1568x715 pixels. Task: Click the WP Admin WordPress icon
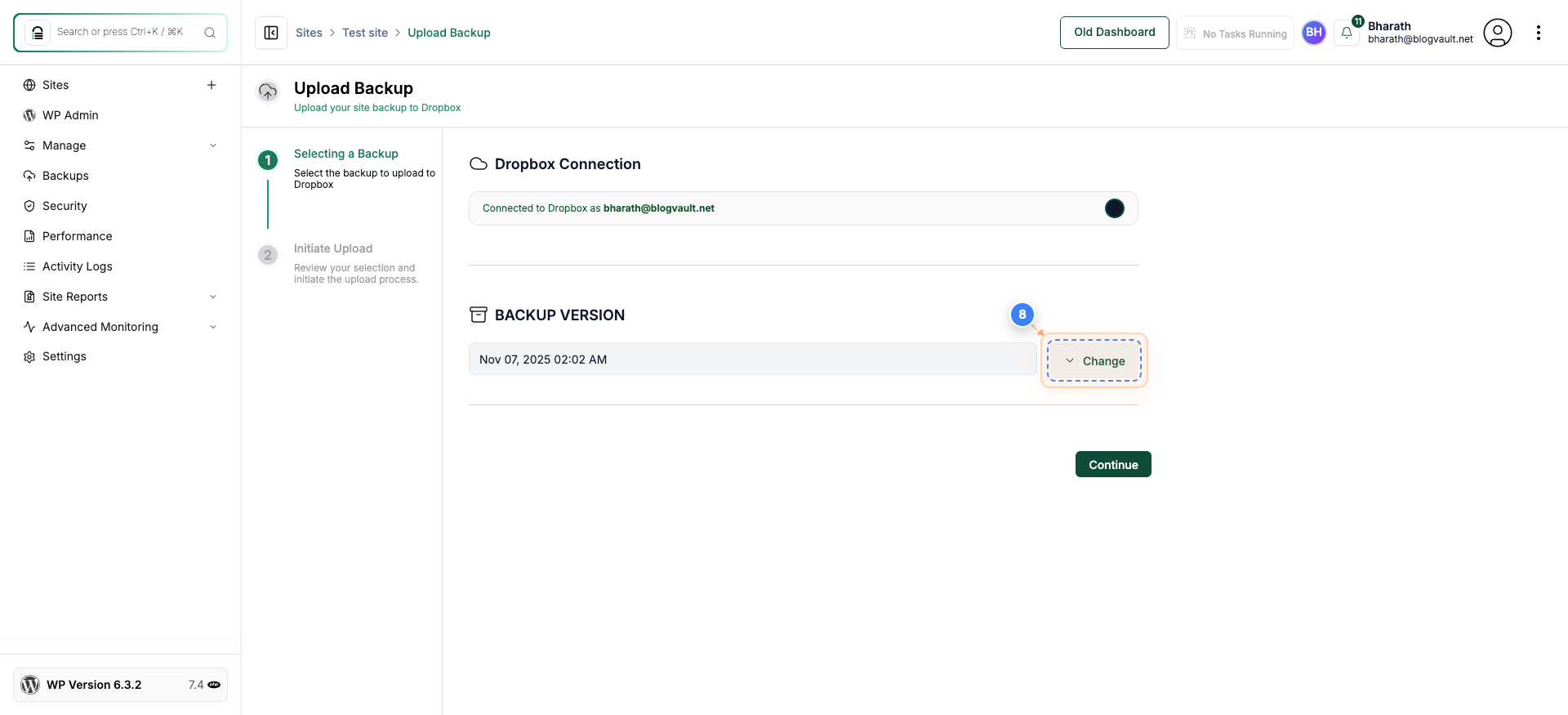click(29, 115)
